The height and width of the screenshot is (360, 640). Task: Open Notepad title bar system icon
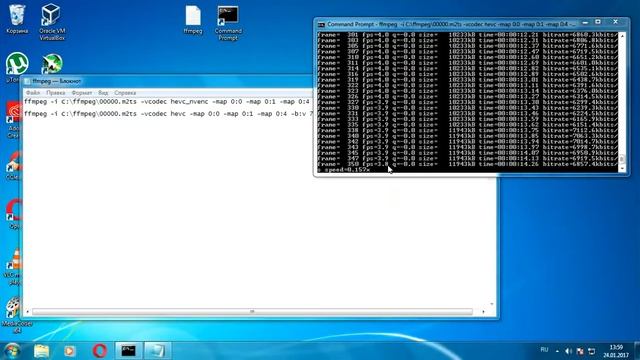[x=27, y=81]
